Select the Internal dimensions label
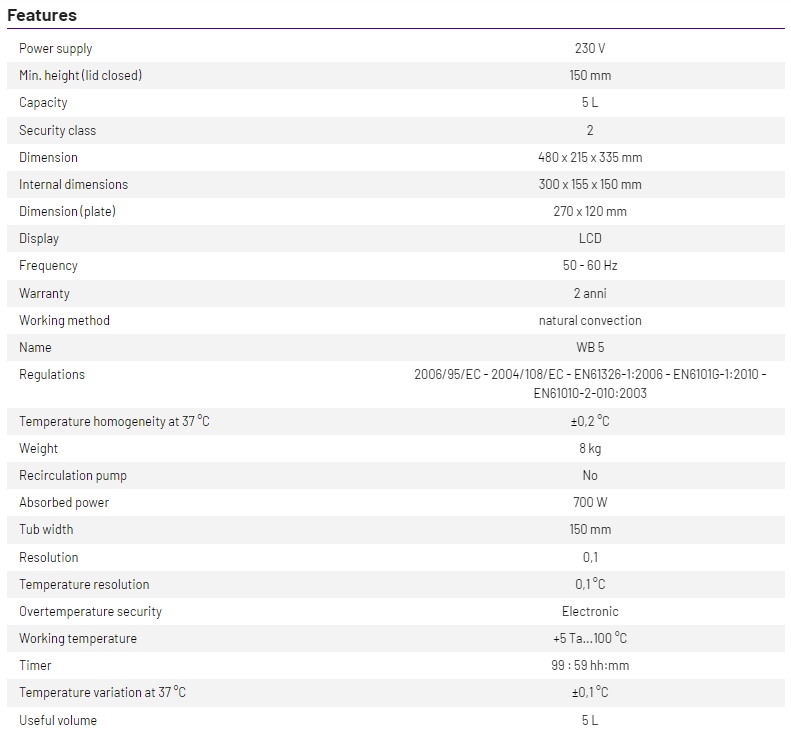This screenshot has width=791, height=739. pos(73,185)
